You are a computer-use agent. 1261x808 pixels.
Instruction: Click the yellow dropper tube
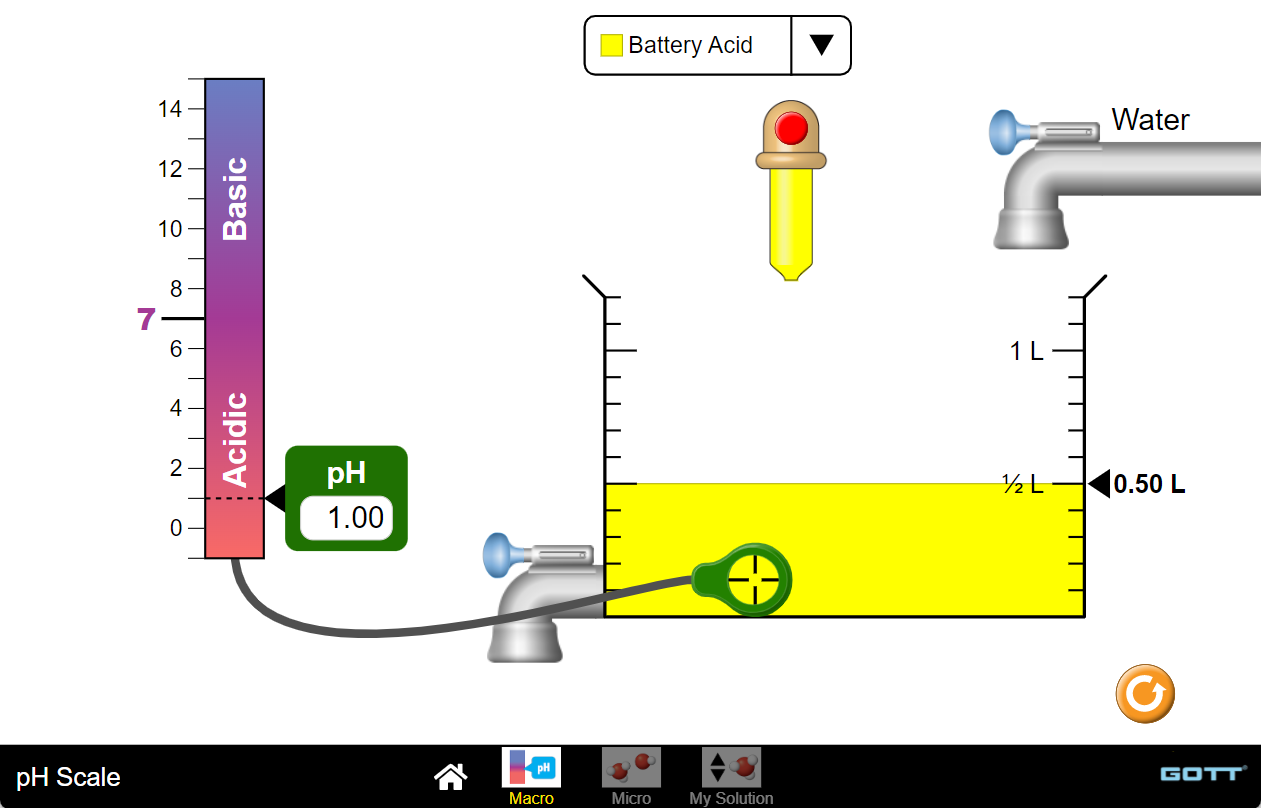tap(791, 224)
